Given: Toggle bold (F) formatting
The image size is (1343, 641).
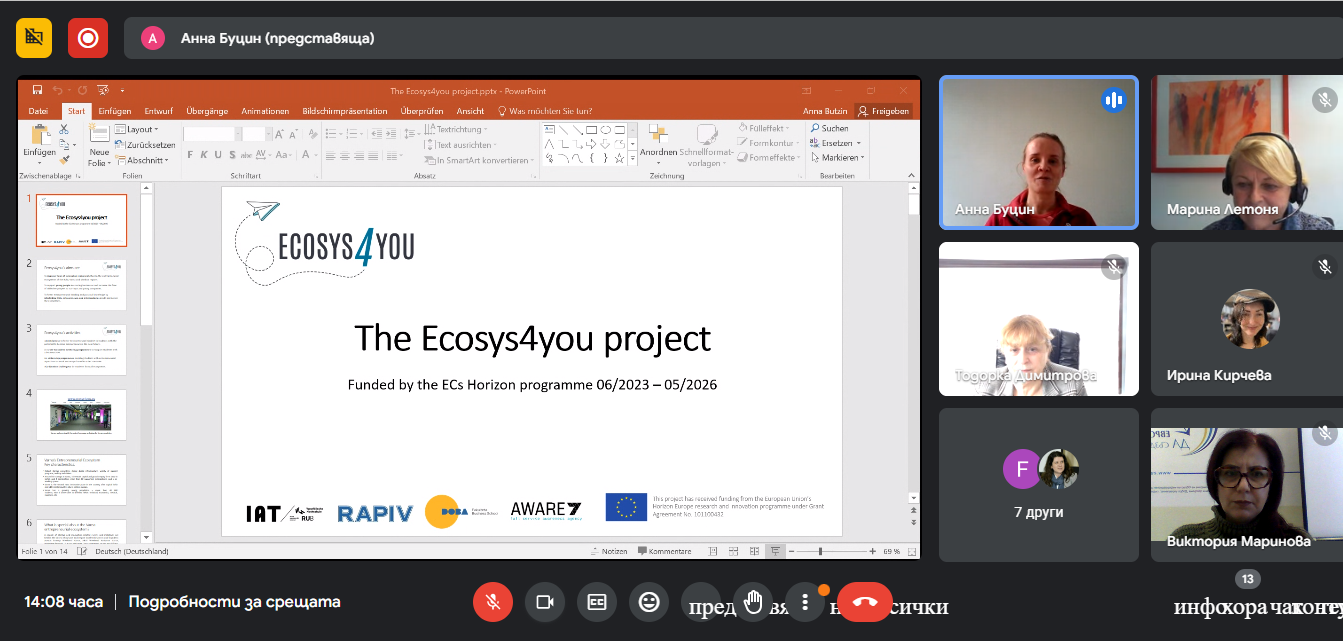Looking at the screenshot, I should tap(190, 155).
